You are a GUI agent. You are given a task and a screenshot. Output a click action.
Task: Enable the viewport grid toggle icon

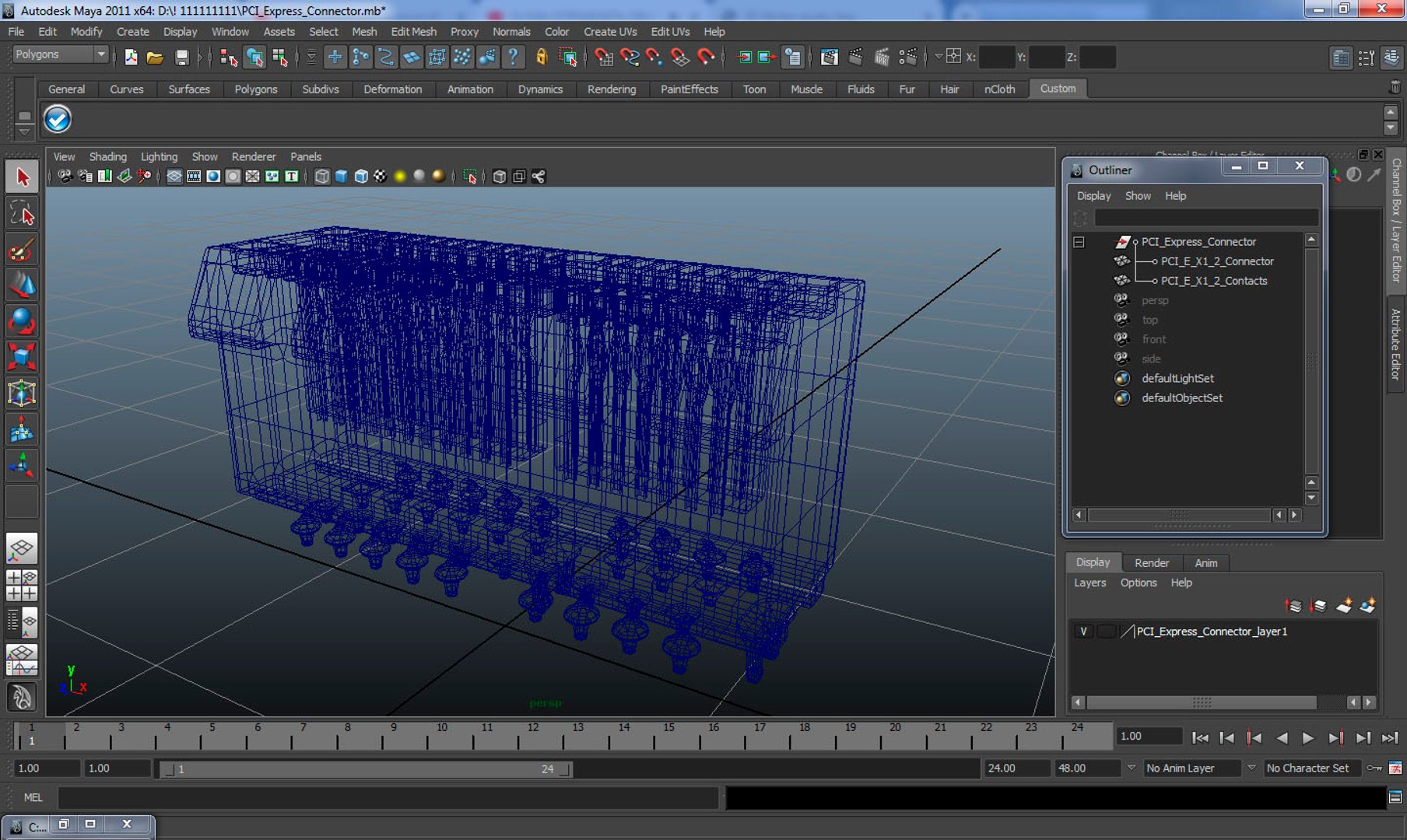tap(174, 177)
